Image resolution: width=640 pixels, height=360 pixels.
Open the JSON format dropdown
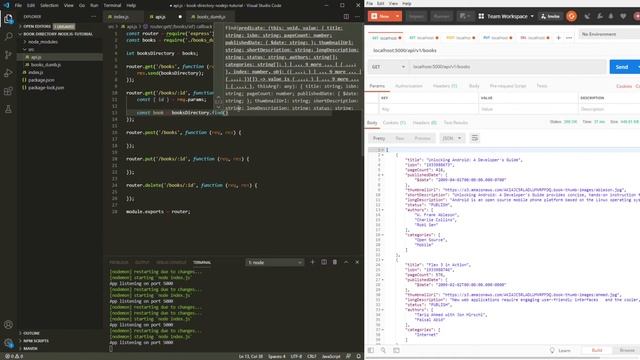(452, 138)
